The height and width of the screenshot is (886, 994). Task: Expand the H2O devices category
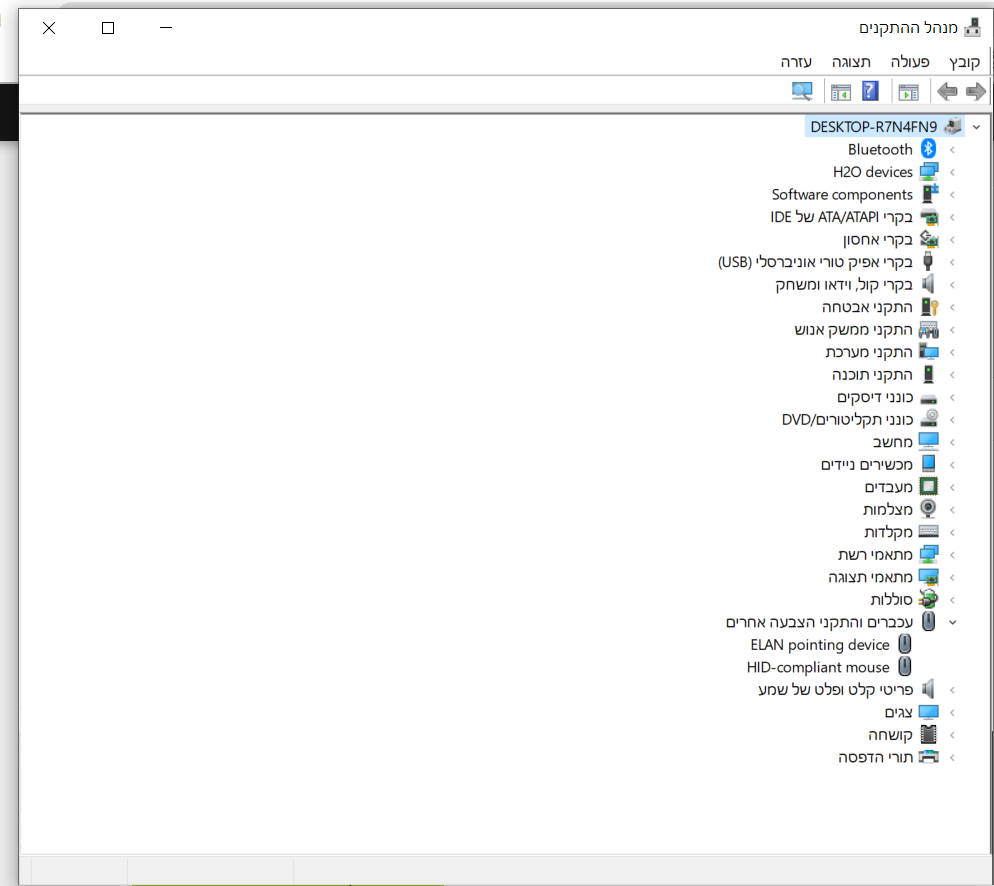pos(952,172)
